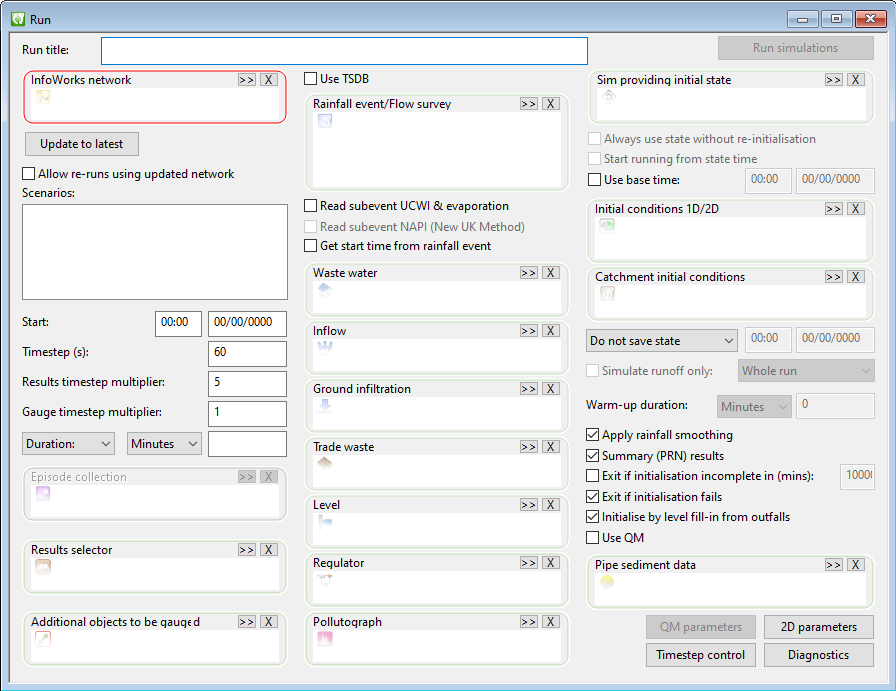Click the Inflow object icon
896x691 pixels.
(325, 348)
